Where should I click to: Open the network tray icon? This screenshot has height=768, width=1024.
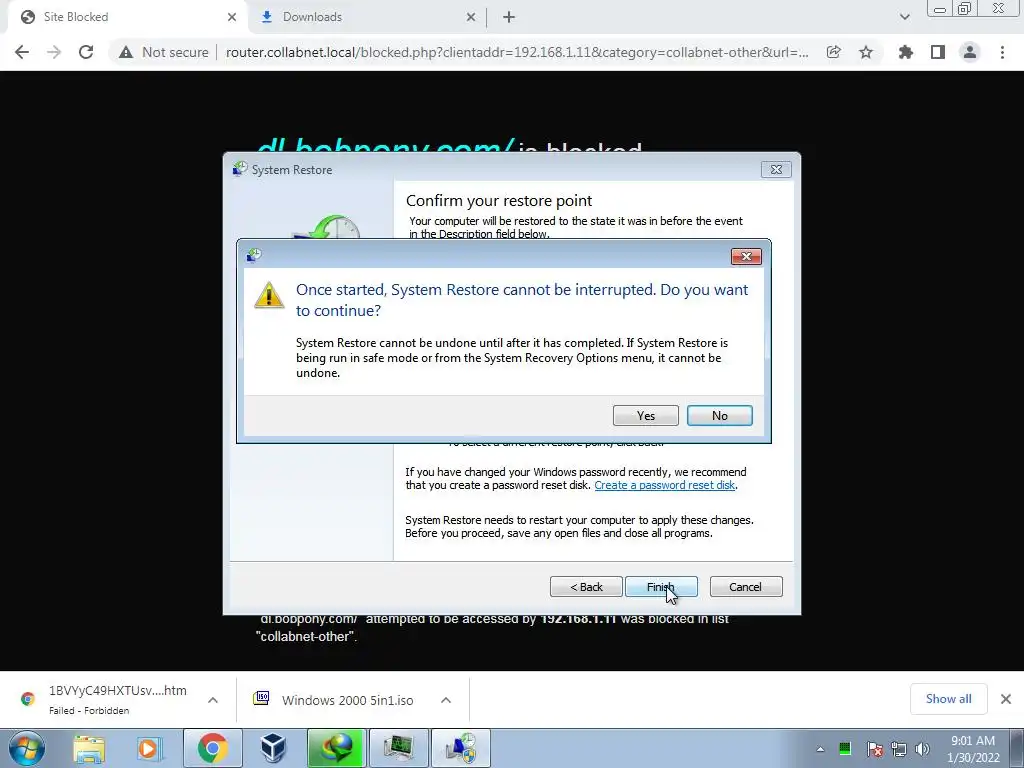899,749
